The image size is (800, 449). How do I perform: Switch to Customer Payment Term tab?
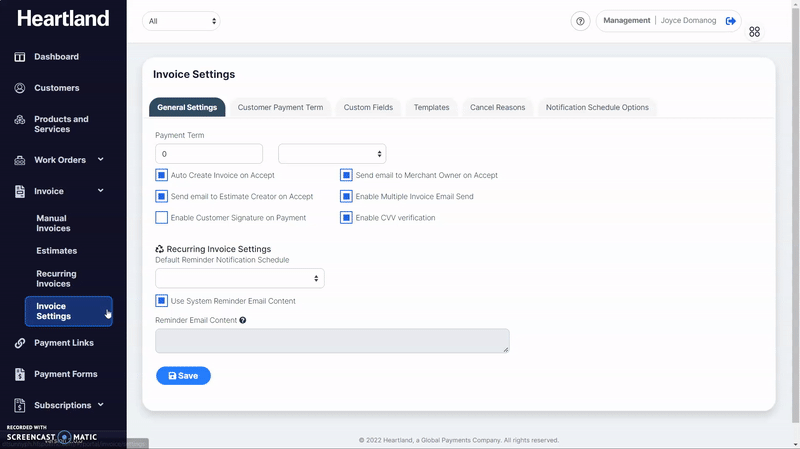click(x=280, y=108)
